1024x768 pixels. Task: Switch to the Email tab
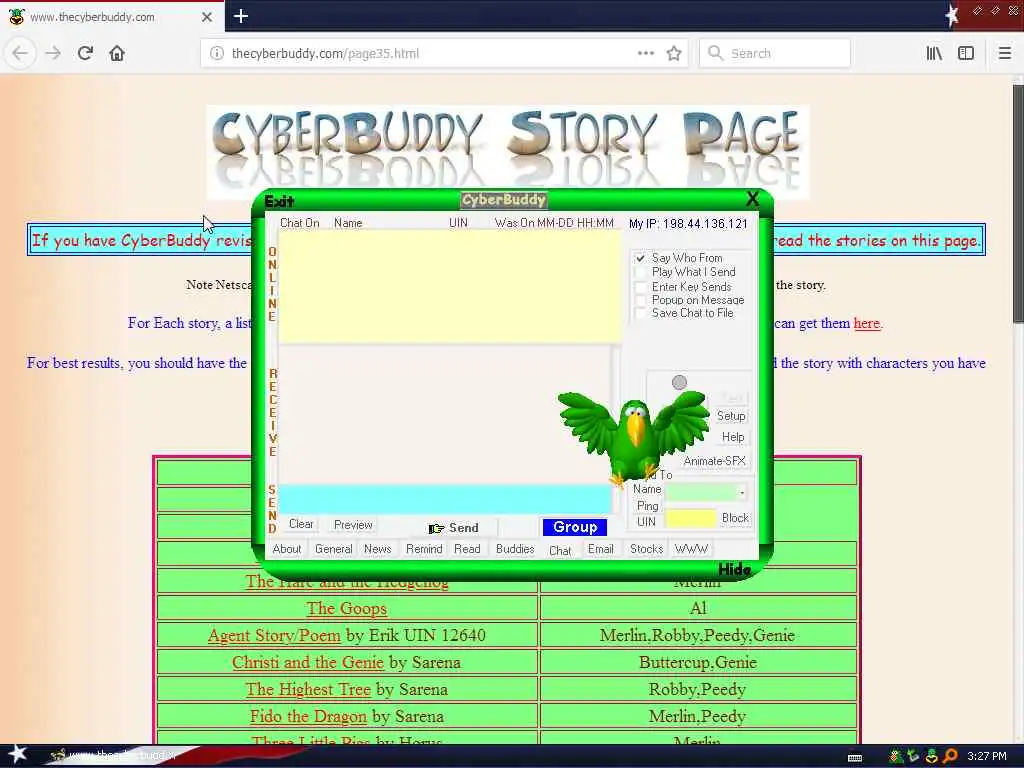600,549
